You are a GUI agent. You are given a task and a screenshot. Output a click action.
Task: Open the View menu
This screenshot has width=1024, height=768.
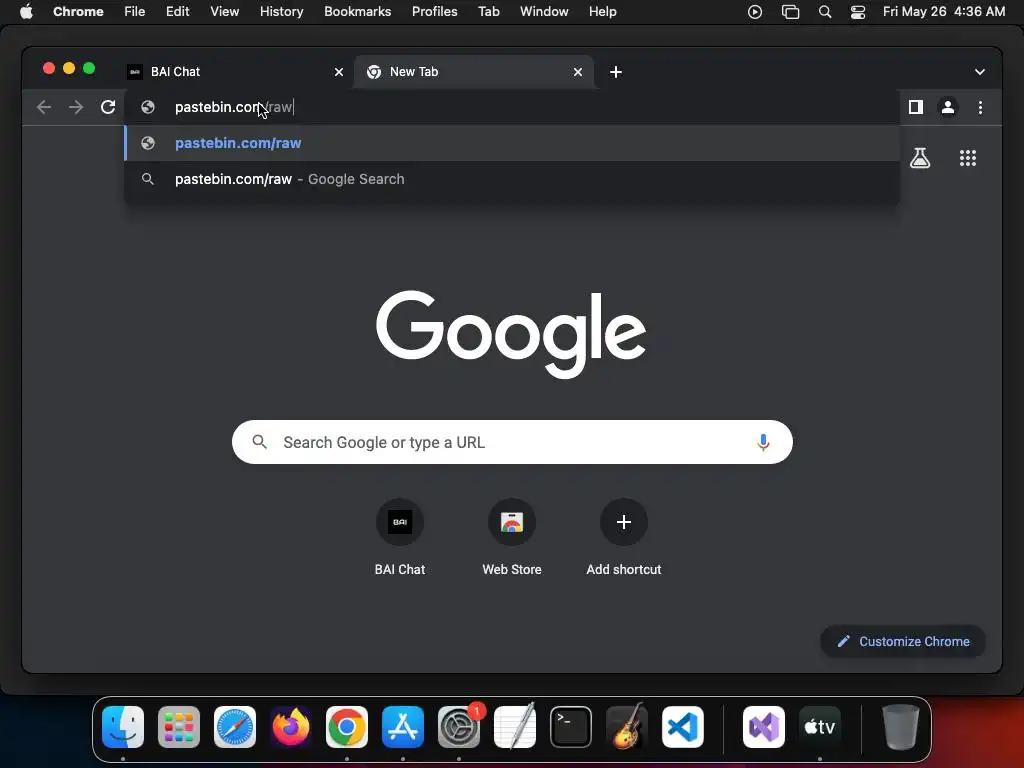tap(224, 12)
